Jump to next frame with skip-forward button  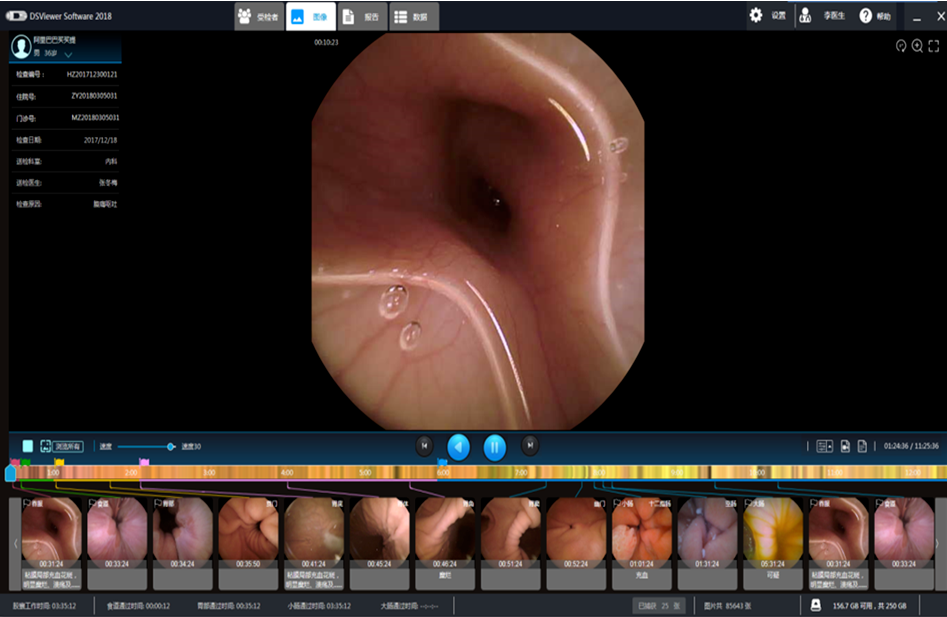530,446
